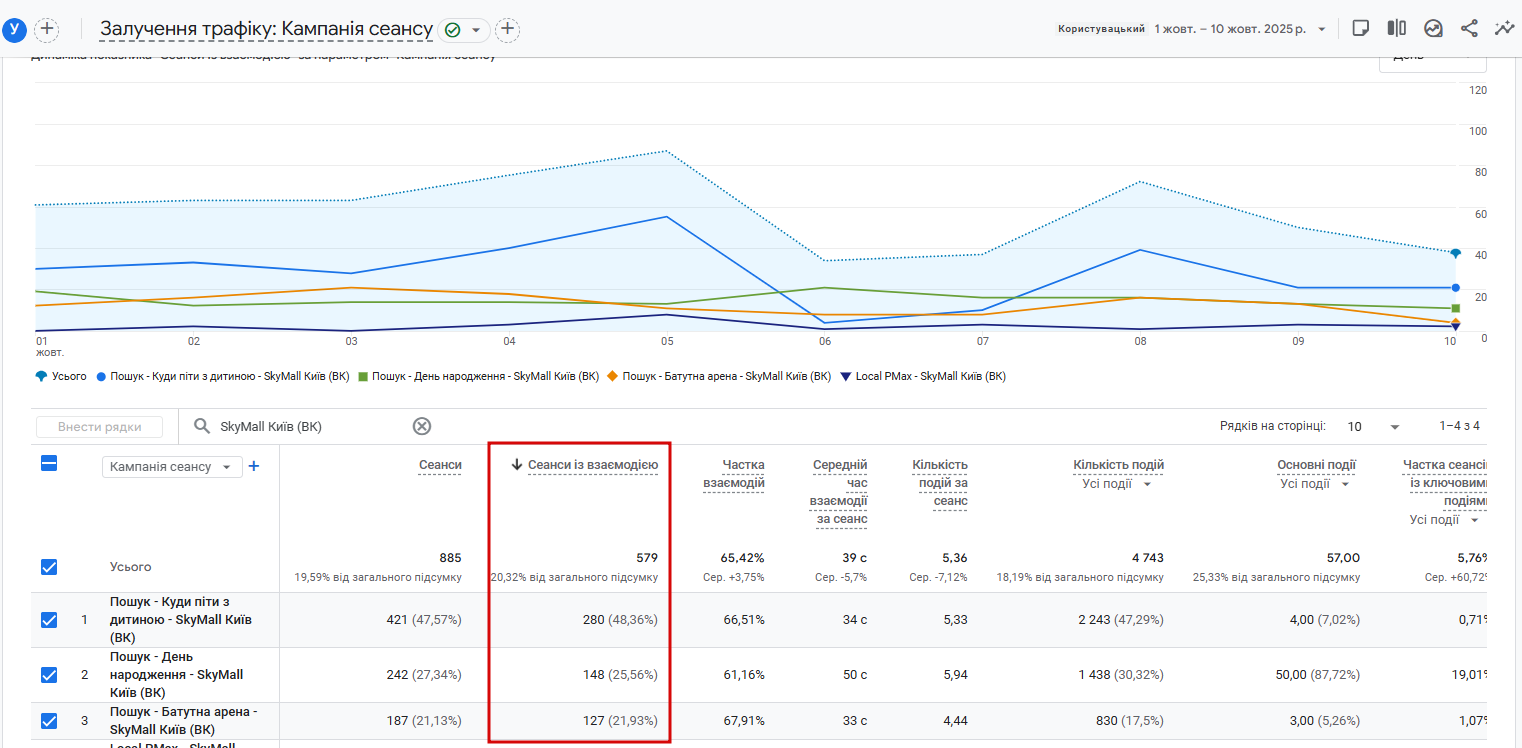
Task: Click the cell "2 243 (47,29%)"
Action: [1121, 620]
